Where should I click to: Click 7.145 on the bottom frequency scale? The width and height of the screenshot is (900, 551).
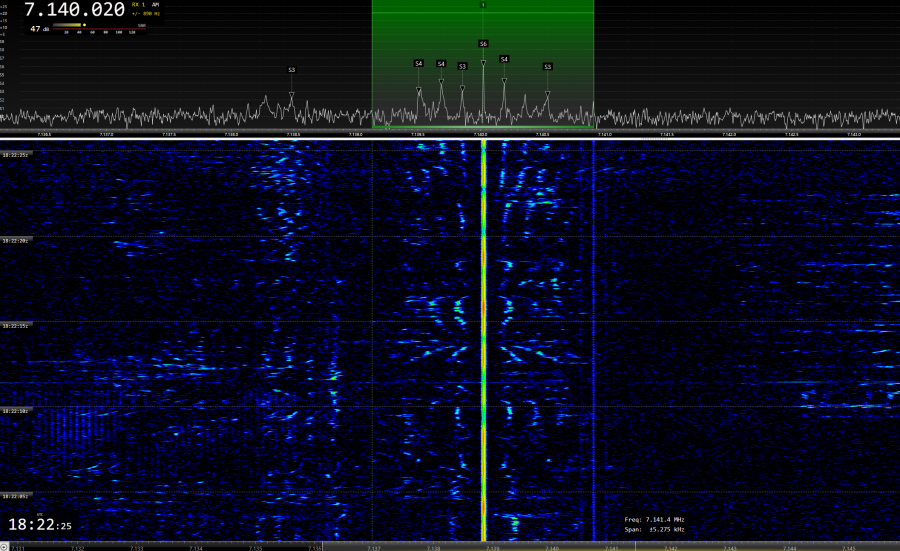(x=847, y=547)
